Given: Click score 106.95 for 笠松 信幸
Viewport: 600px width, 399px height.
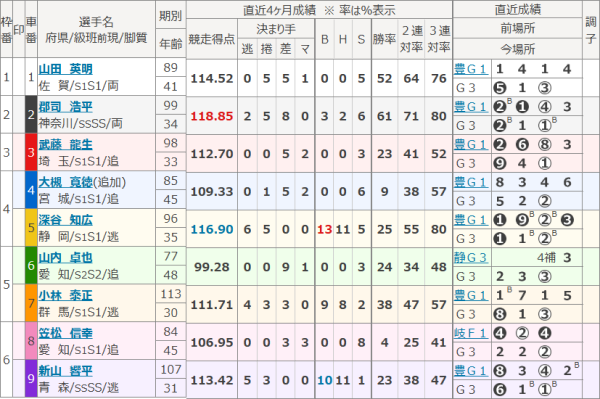Looking at the screenshot, I should [212, 342].
